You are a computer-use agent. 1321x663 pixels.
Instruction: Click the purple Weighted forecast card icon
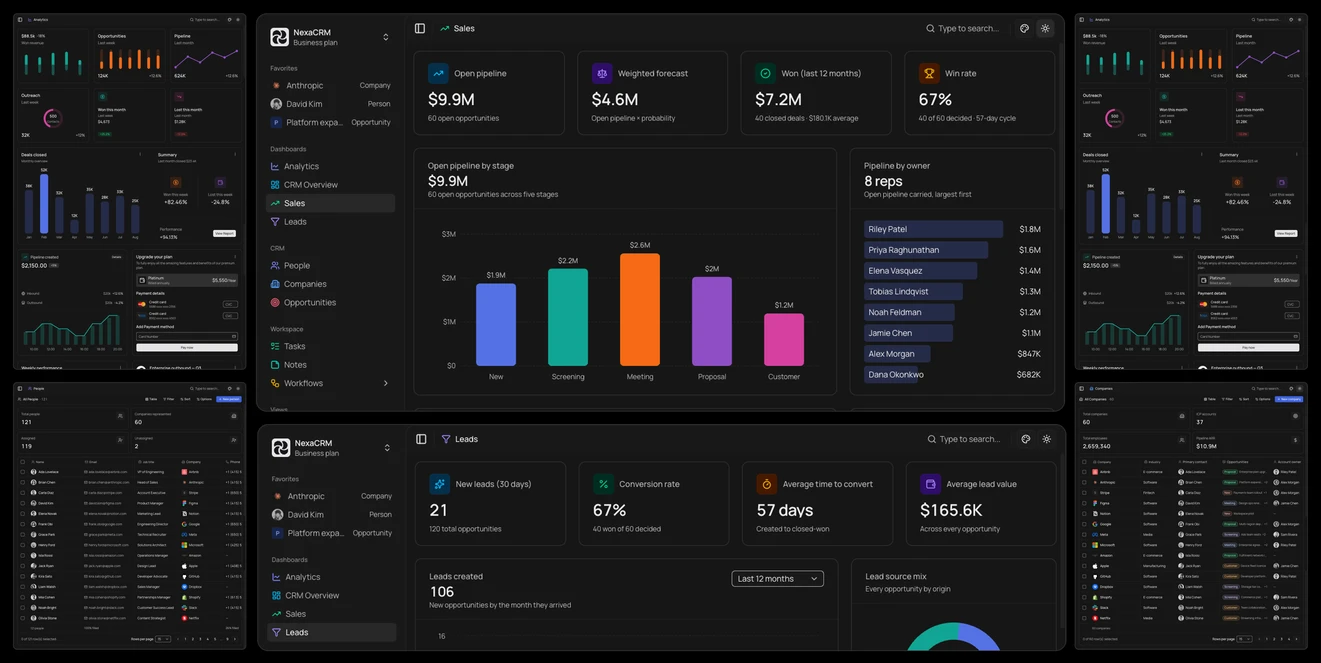click(x=602, y=73)
